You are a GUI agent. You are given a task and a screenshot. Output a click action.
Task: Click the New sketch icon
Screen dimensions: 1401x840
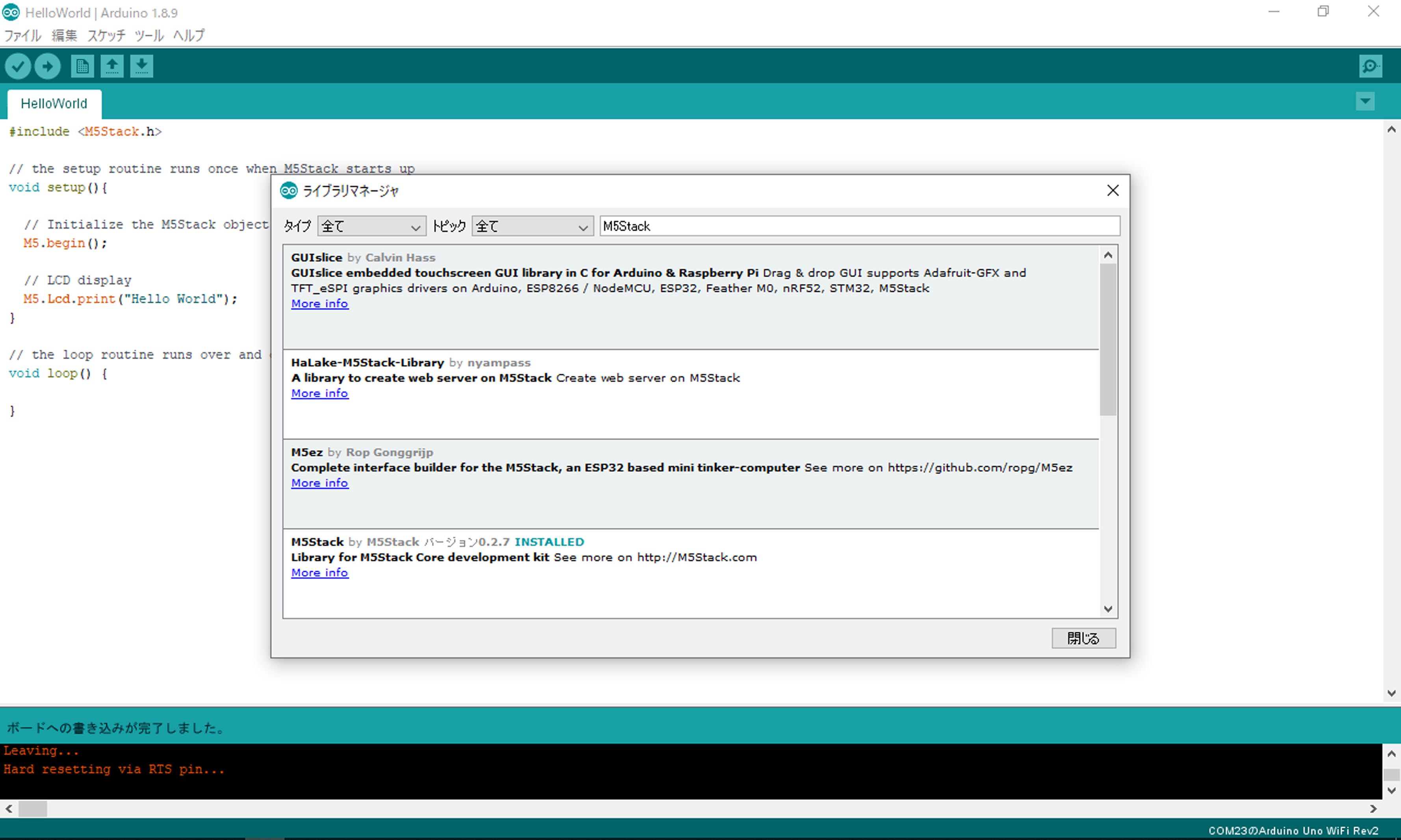(82, 66)
